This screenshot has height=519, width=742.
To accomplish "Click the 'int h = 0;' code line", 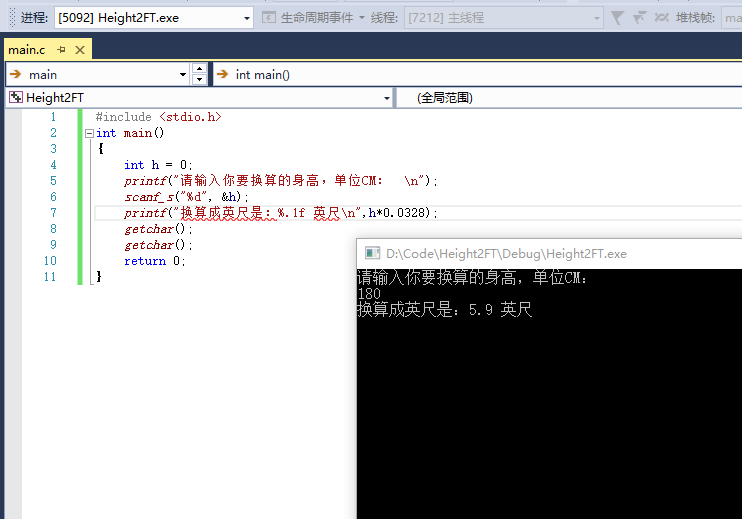I will 158,165.
